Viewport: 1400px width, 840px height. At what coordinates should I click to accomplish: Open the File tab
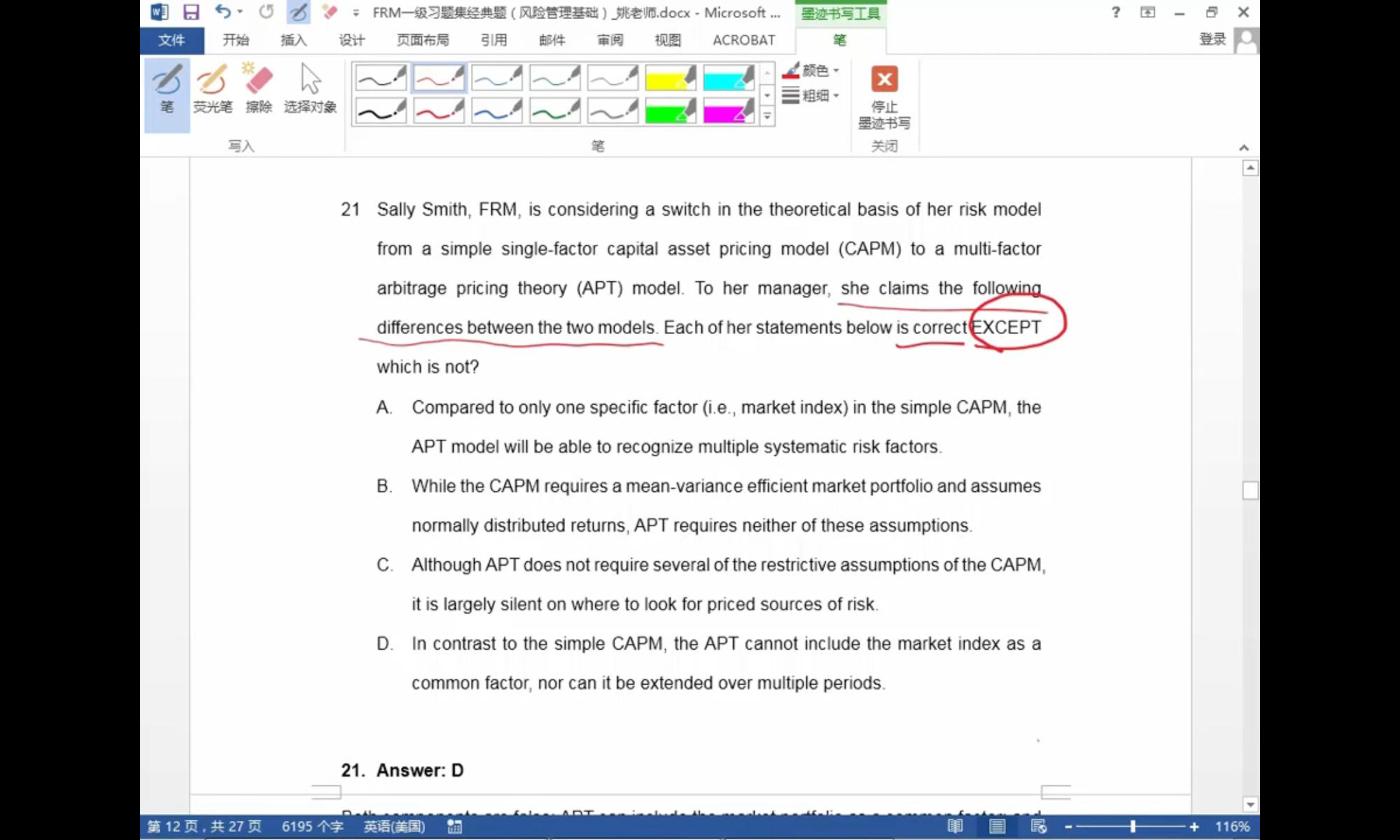coord(171,41)
